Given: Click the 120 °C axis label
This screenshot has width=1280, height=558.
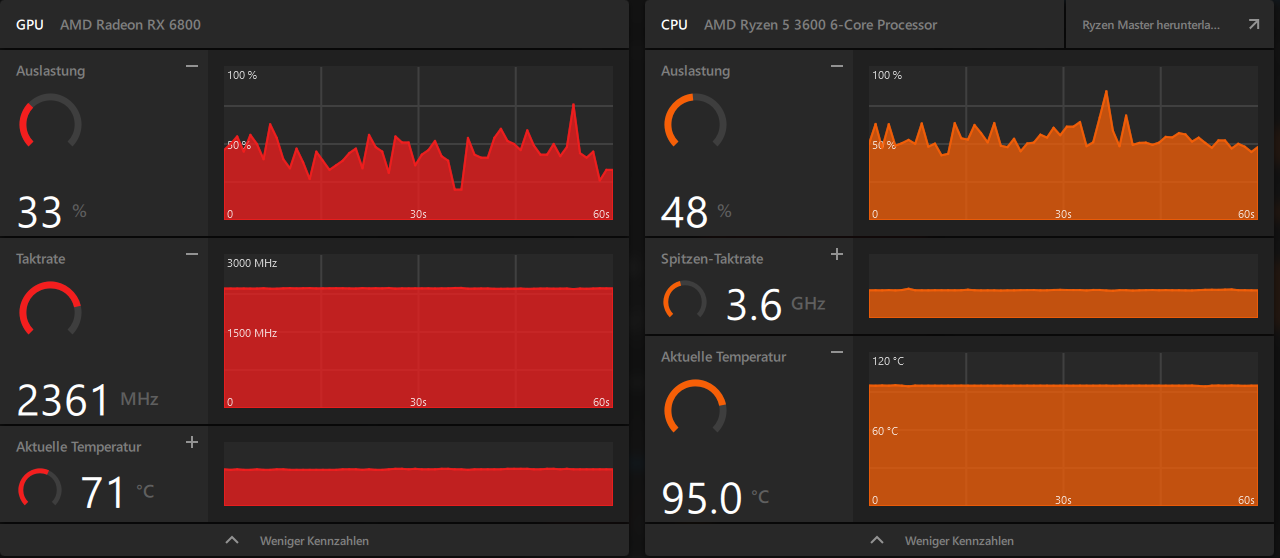Looking at the screenshot, I should 888,361.
